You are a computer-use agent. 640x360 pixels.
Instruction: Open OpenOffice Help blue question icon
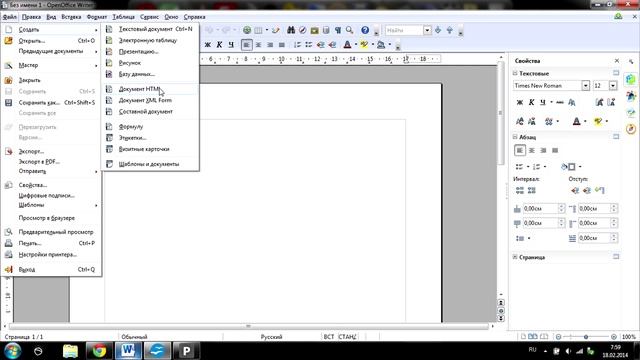(365, 30)
